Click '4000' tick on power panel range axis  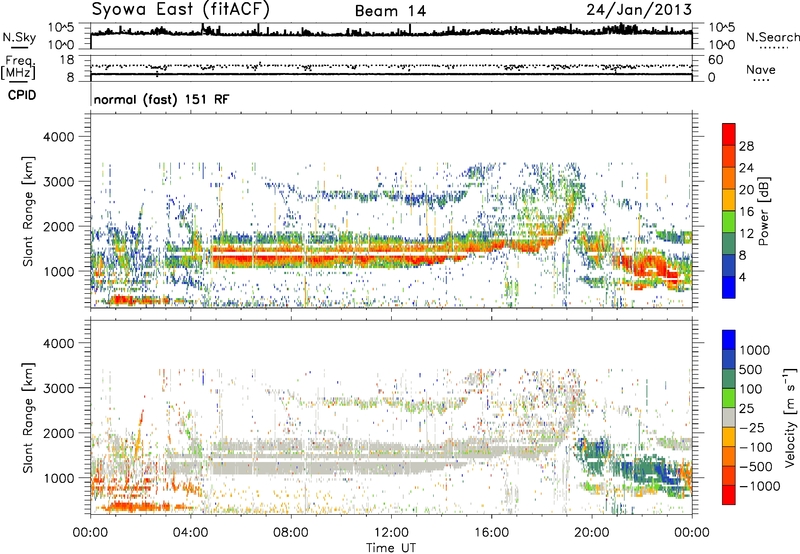point(59,137)
